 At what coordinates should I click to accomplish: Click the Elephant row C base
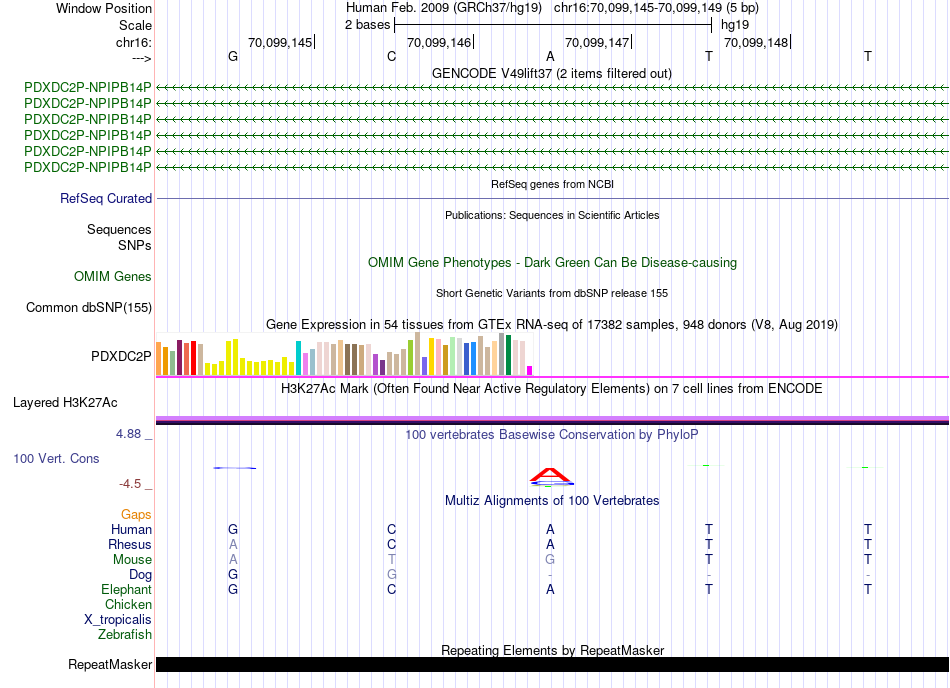point(391,589)
